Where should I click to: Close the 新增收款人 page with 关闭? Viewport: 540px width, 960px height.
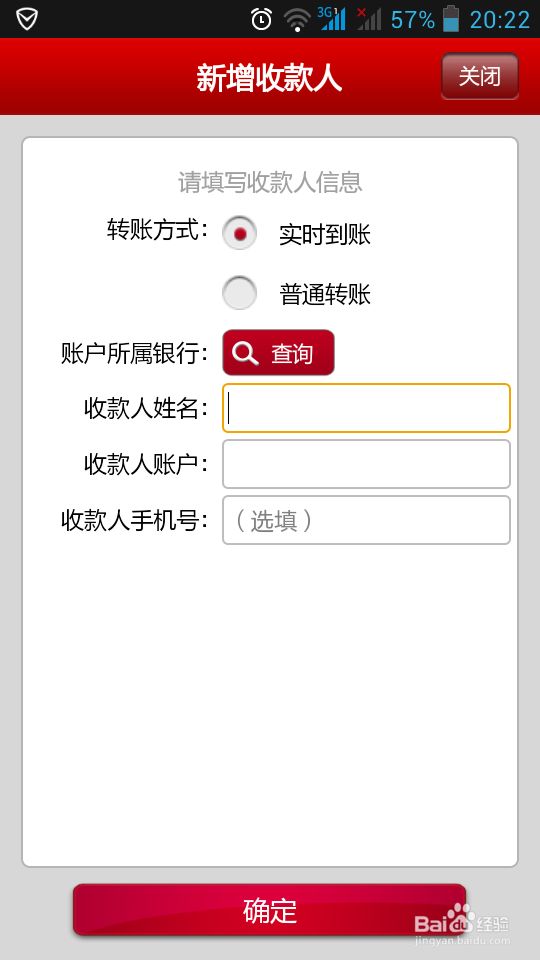480,76
